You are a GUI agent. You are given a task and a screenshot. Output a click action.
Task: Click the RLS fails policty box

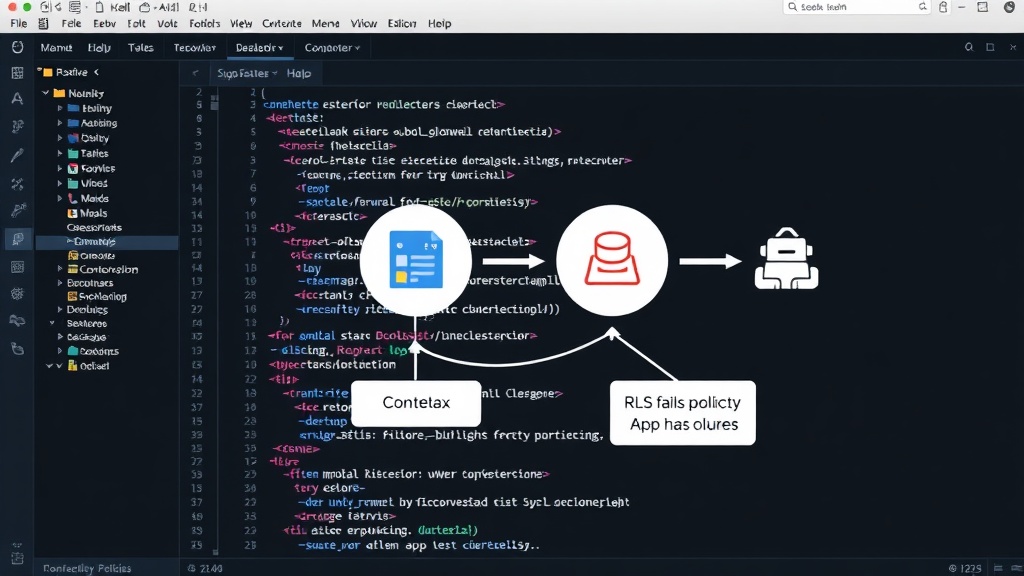(x=682, y=413)
